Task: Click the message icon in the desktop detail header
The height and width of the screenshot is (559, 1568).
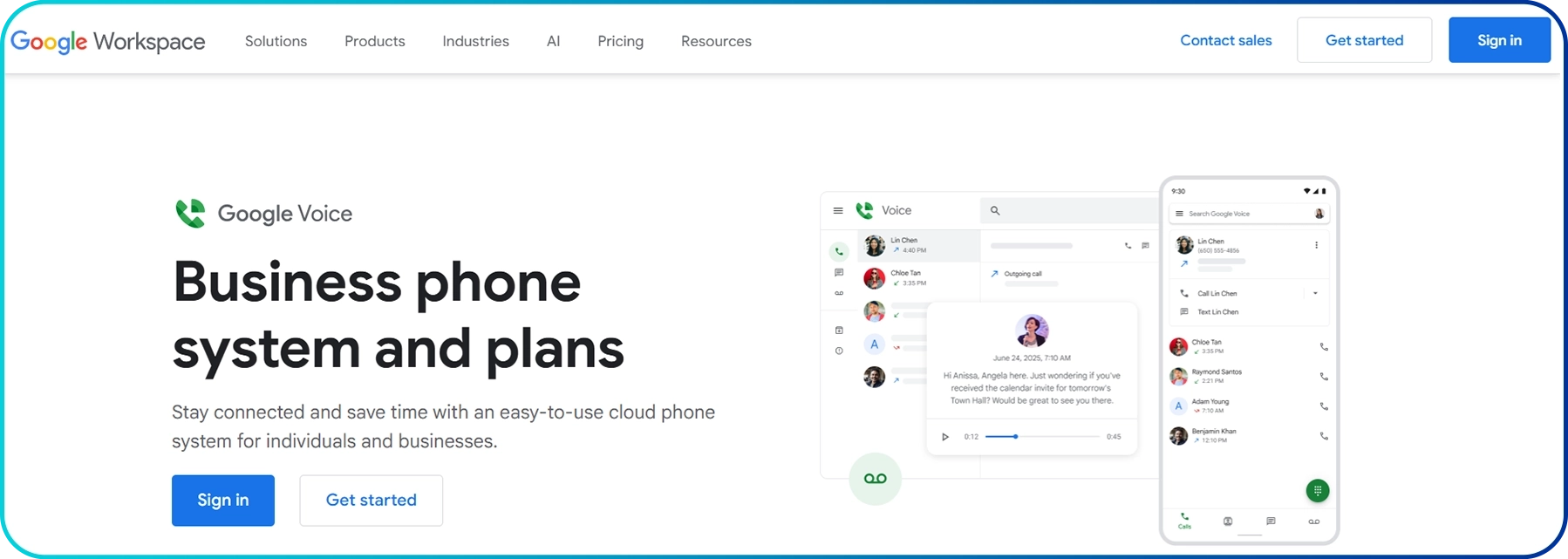Action: pos(1145,246)
